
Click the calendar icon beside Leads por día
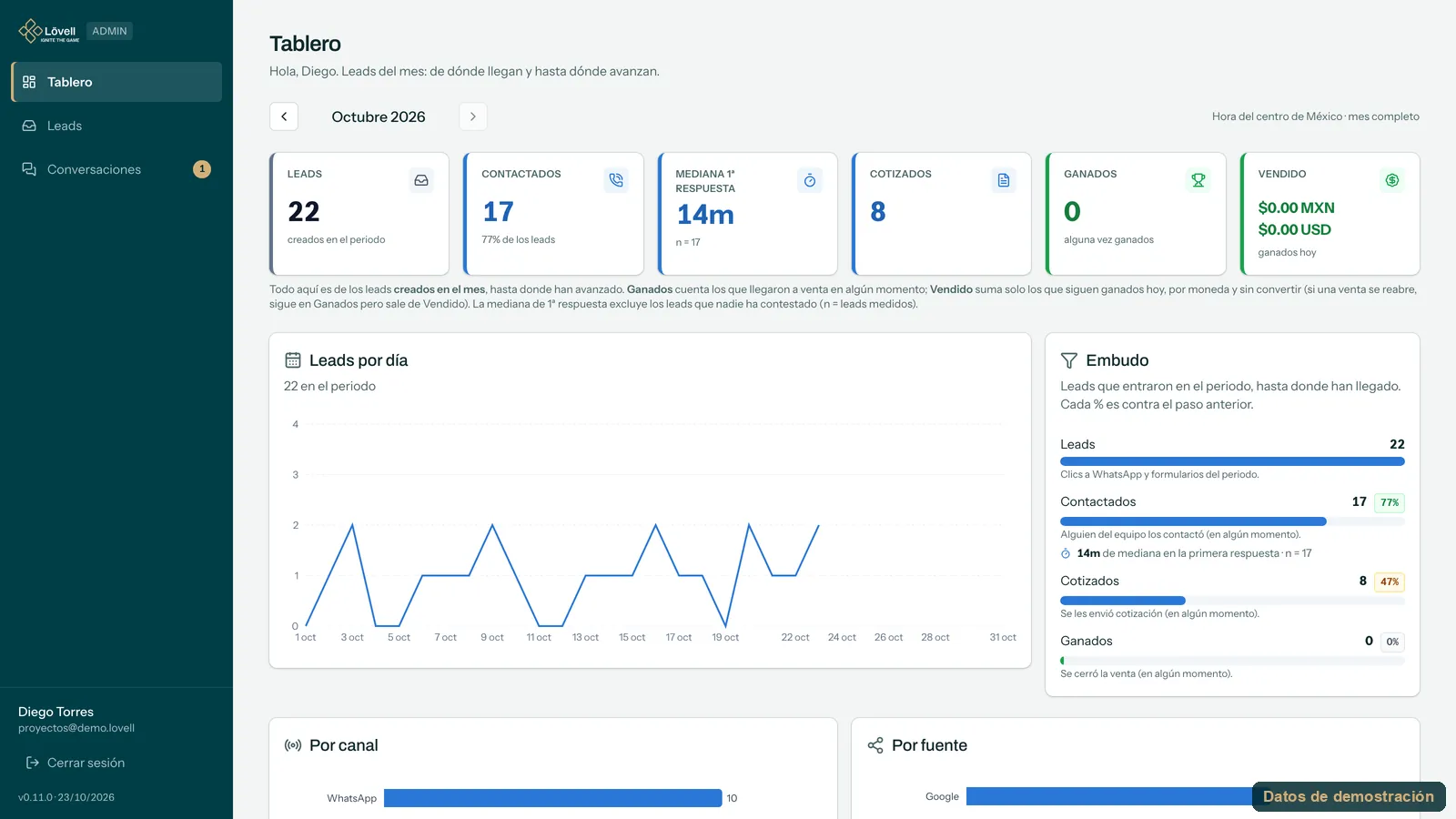293,360
